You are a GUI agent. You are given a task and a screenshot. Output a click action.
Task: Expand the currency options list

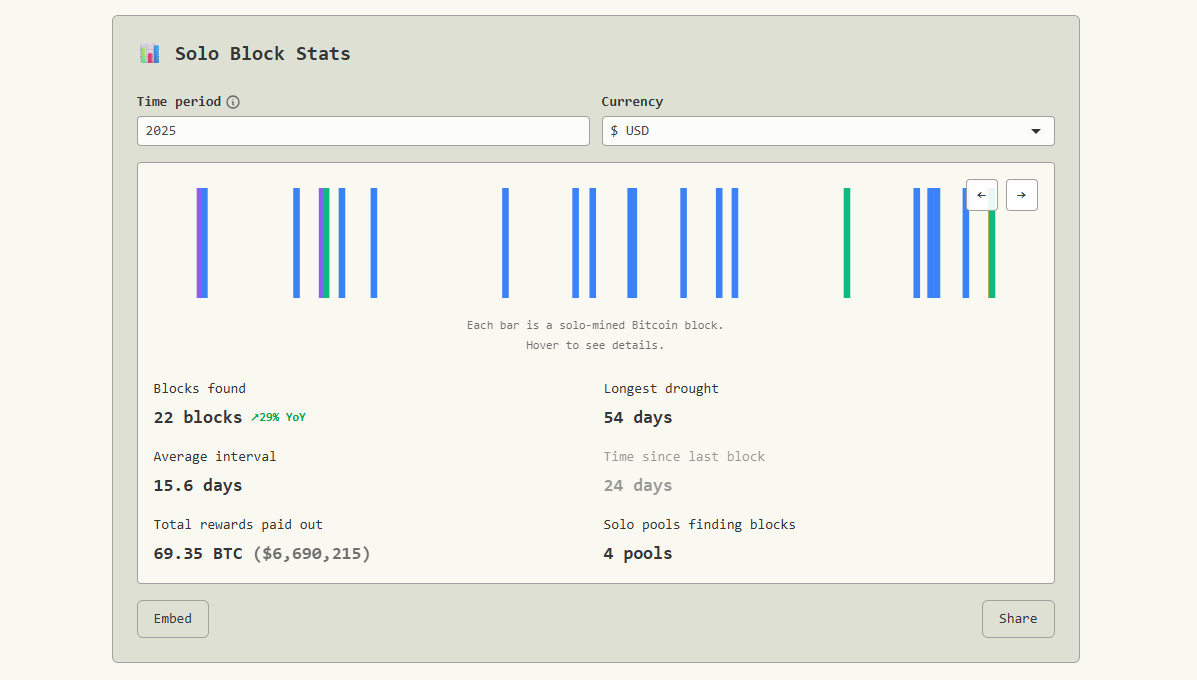click(828, 130)
